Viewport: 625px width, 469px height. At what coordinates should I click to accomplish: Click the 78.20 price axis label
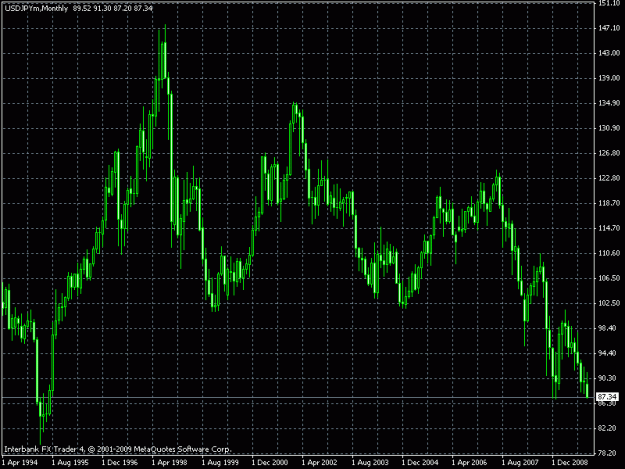click(607, 453)
